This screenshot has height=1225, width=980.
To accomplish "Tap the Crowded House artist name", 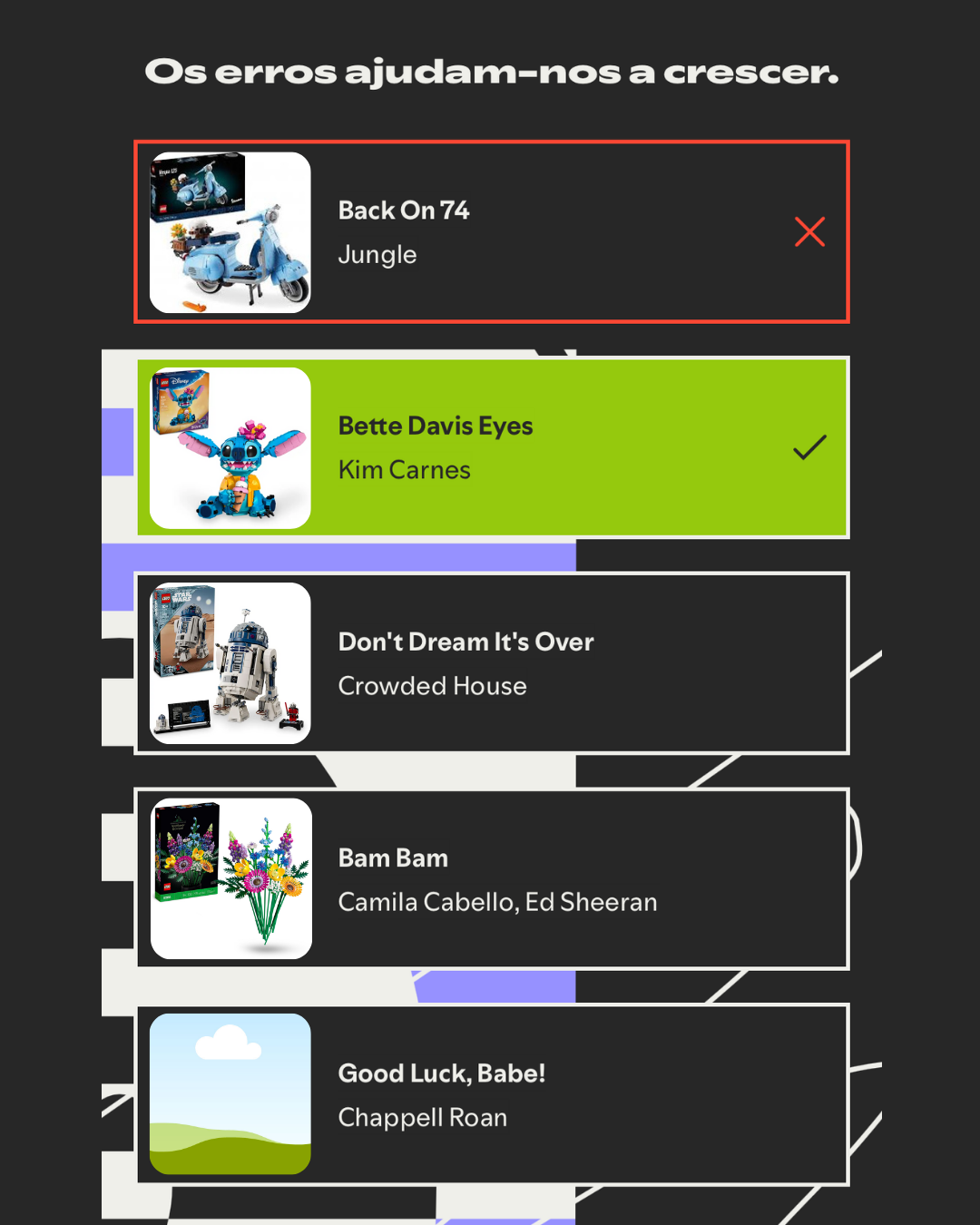I will click(432, 686).
